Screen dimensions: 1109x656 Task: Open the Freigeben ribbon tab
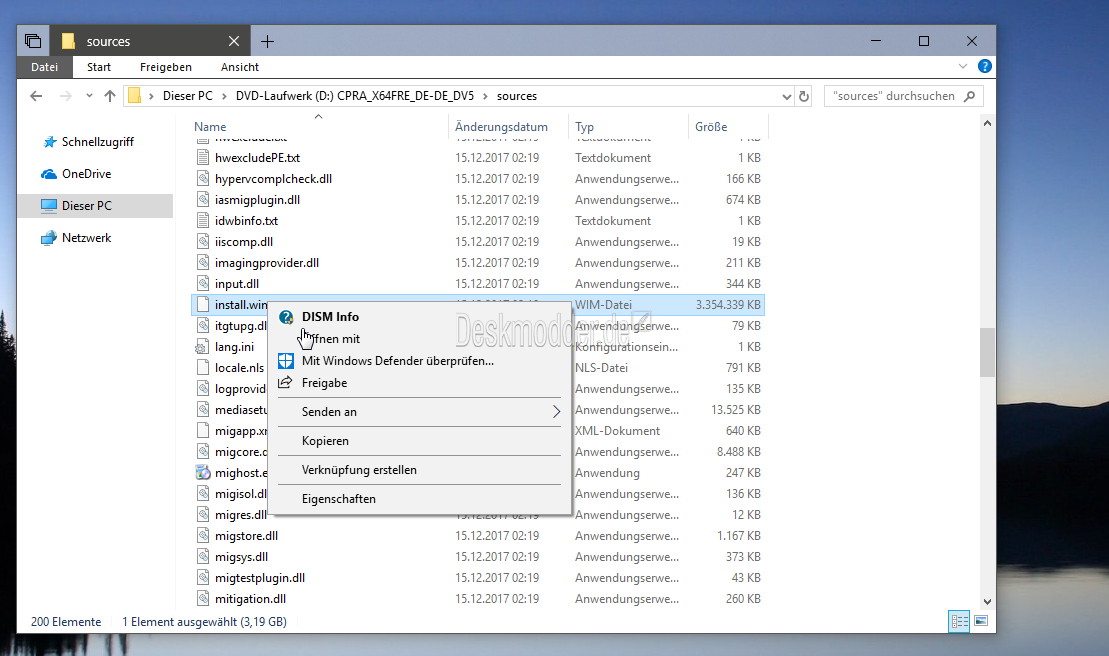[x=166, y=67]
